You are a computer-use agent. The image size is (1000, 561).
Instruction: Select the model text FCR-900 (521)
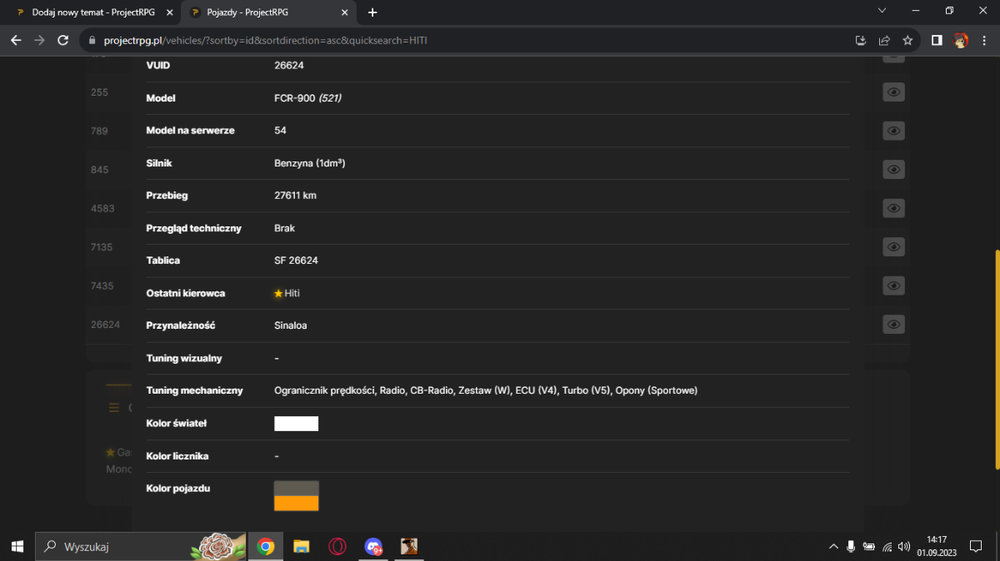click(x=307, y=98)
